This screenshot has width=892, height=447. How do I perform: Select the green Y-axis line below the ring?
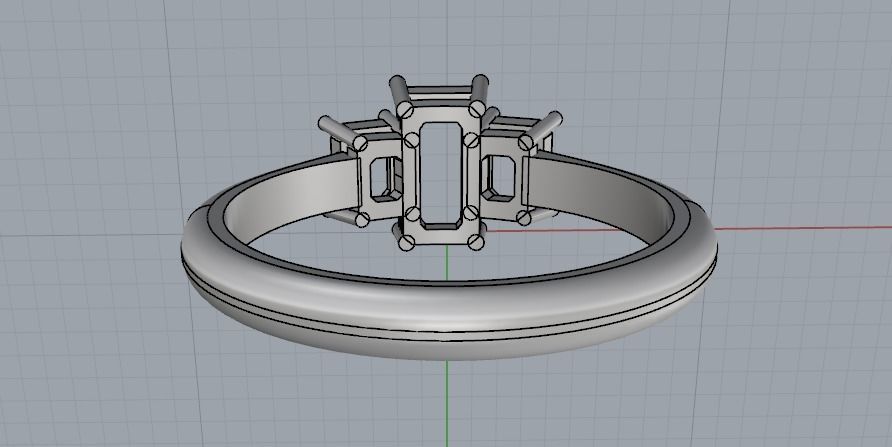pyautogui.click(x=447, y=403)
